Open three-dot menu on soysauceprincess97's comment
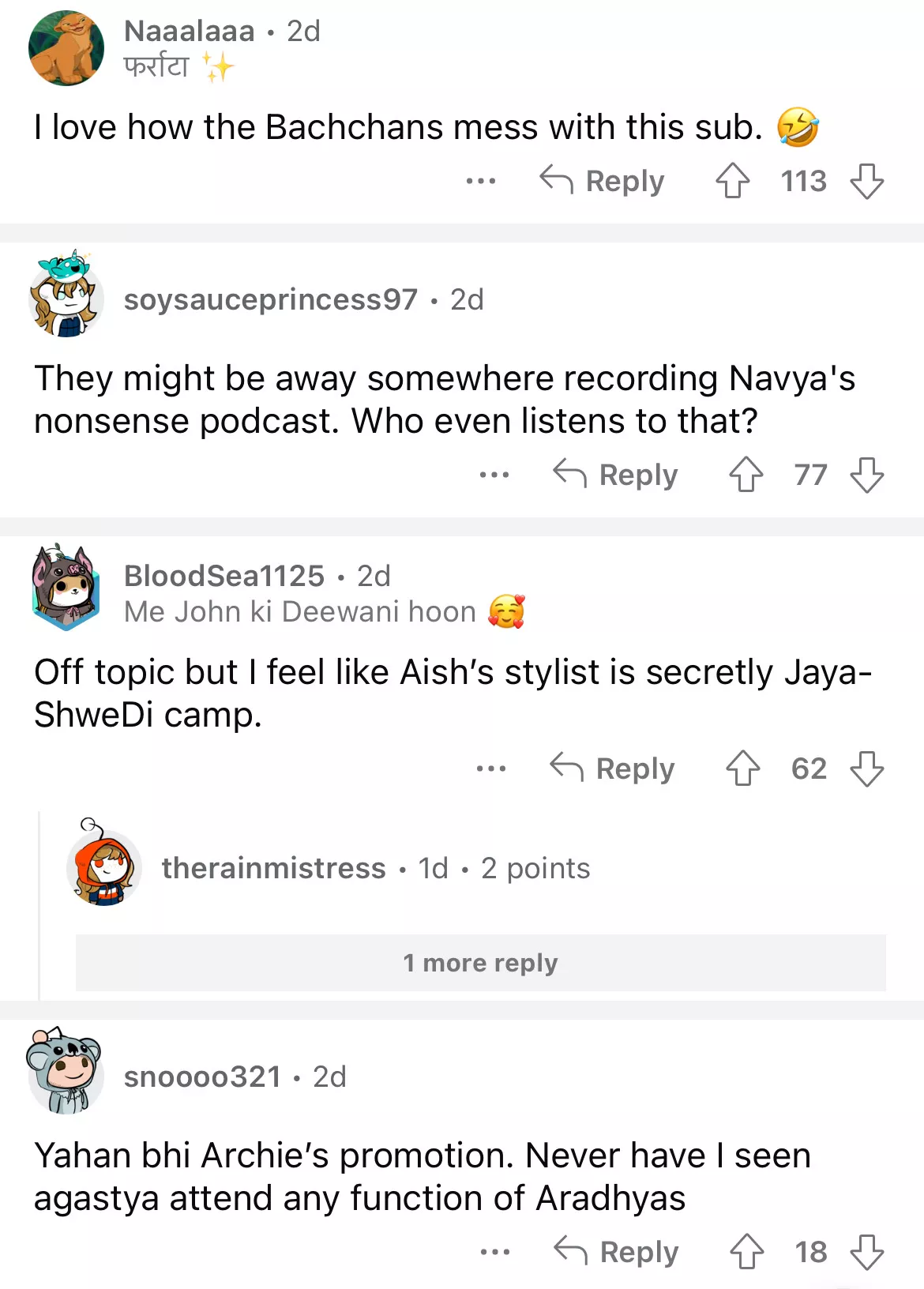924x1289 pixels. [x=494, y=475]
